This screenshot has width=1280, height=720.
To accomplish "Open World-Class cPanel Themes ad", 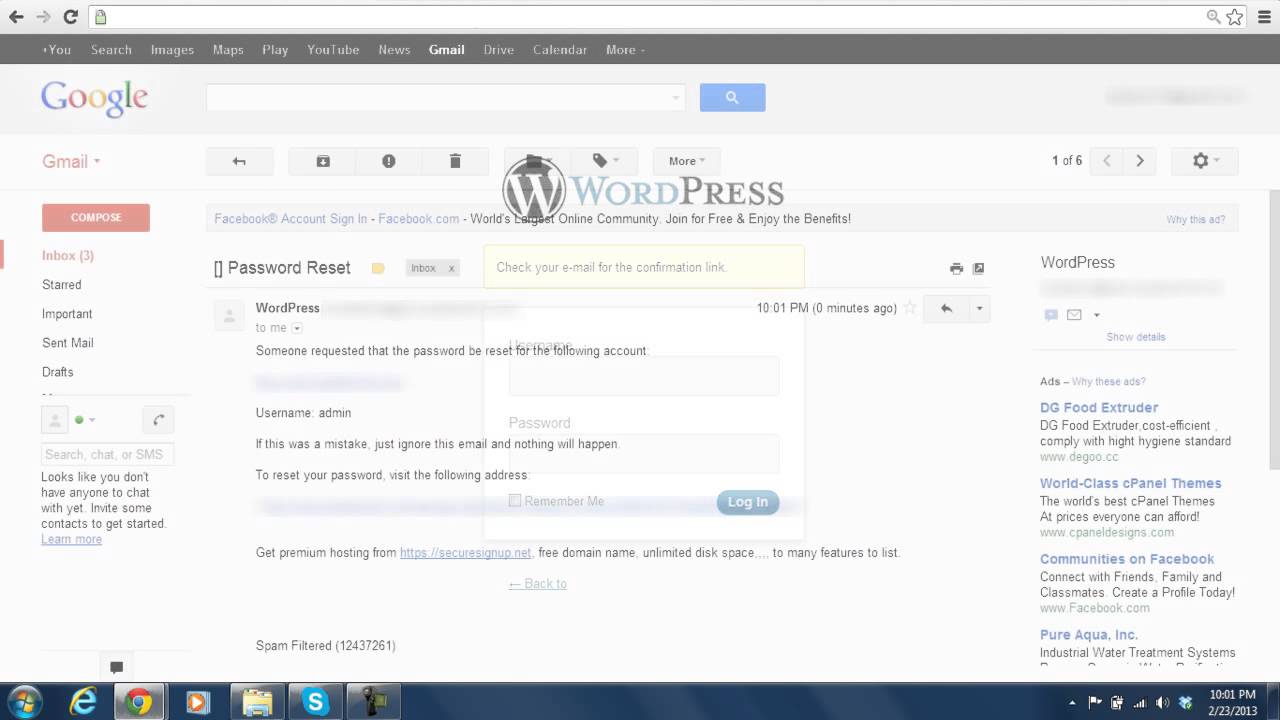I will click(1131, 483).
